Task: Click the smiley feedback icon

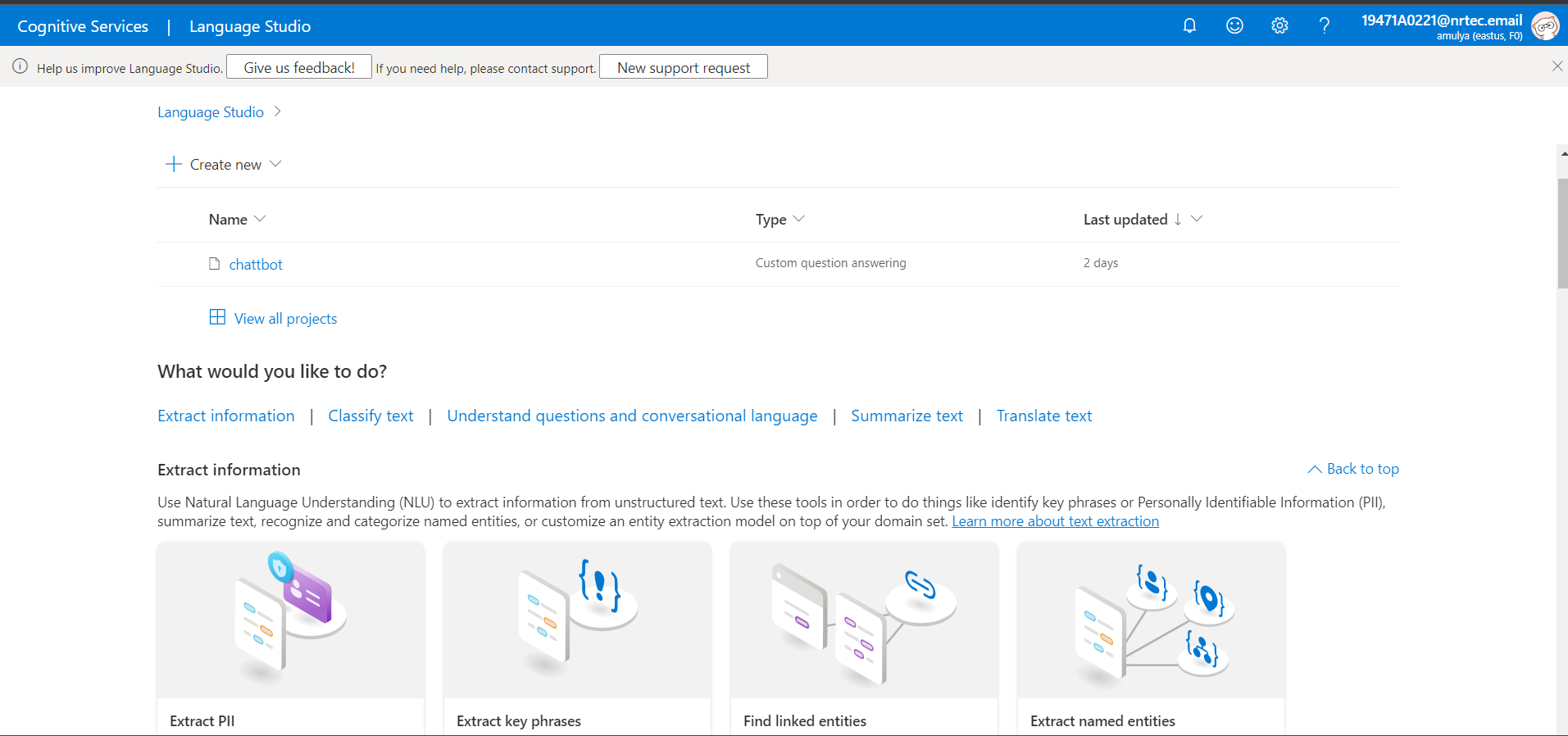Action: [1234, 25]
